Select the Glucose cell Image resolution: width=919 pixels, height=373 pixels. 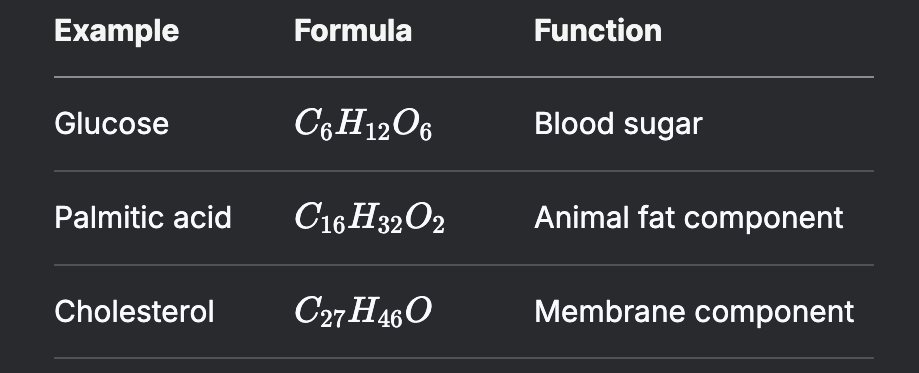111,124
